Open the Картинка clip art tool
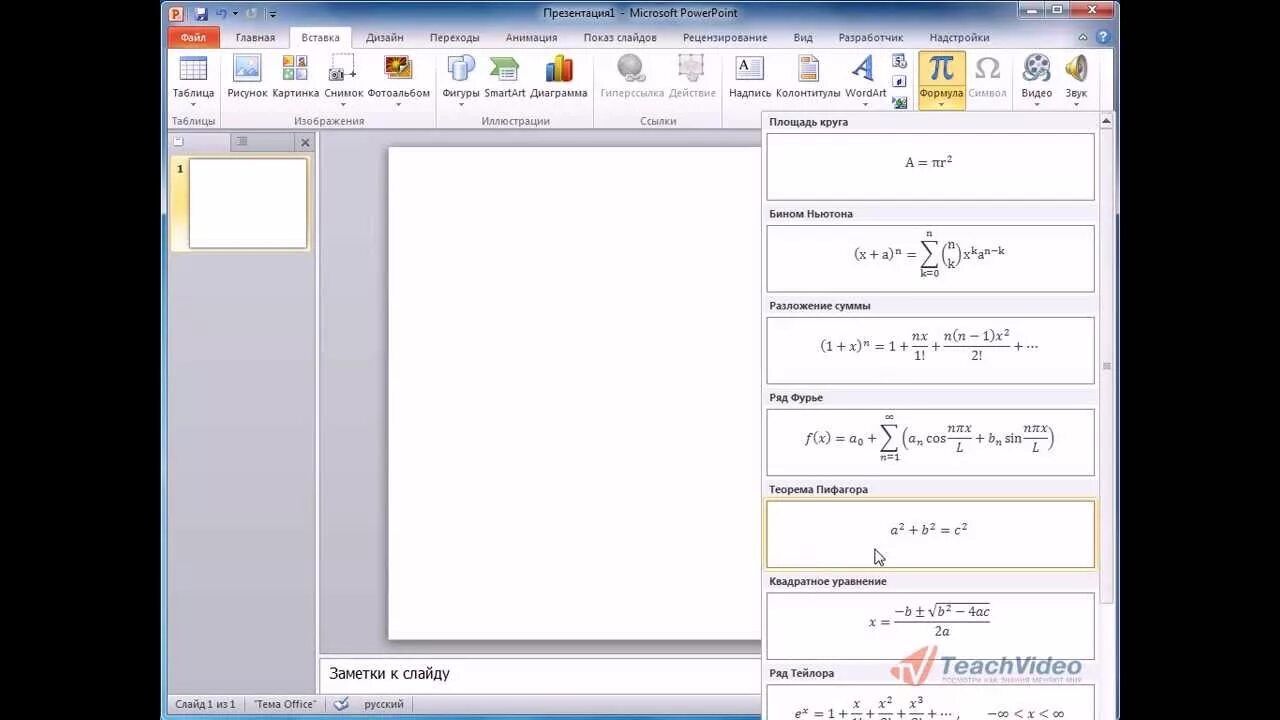The image size is (1280, 720). click(295, 78)
